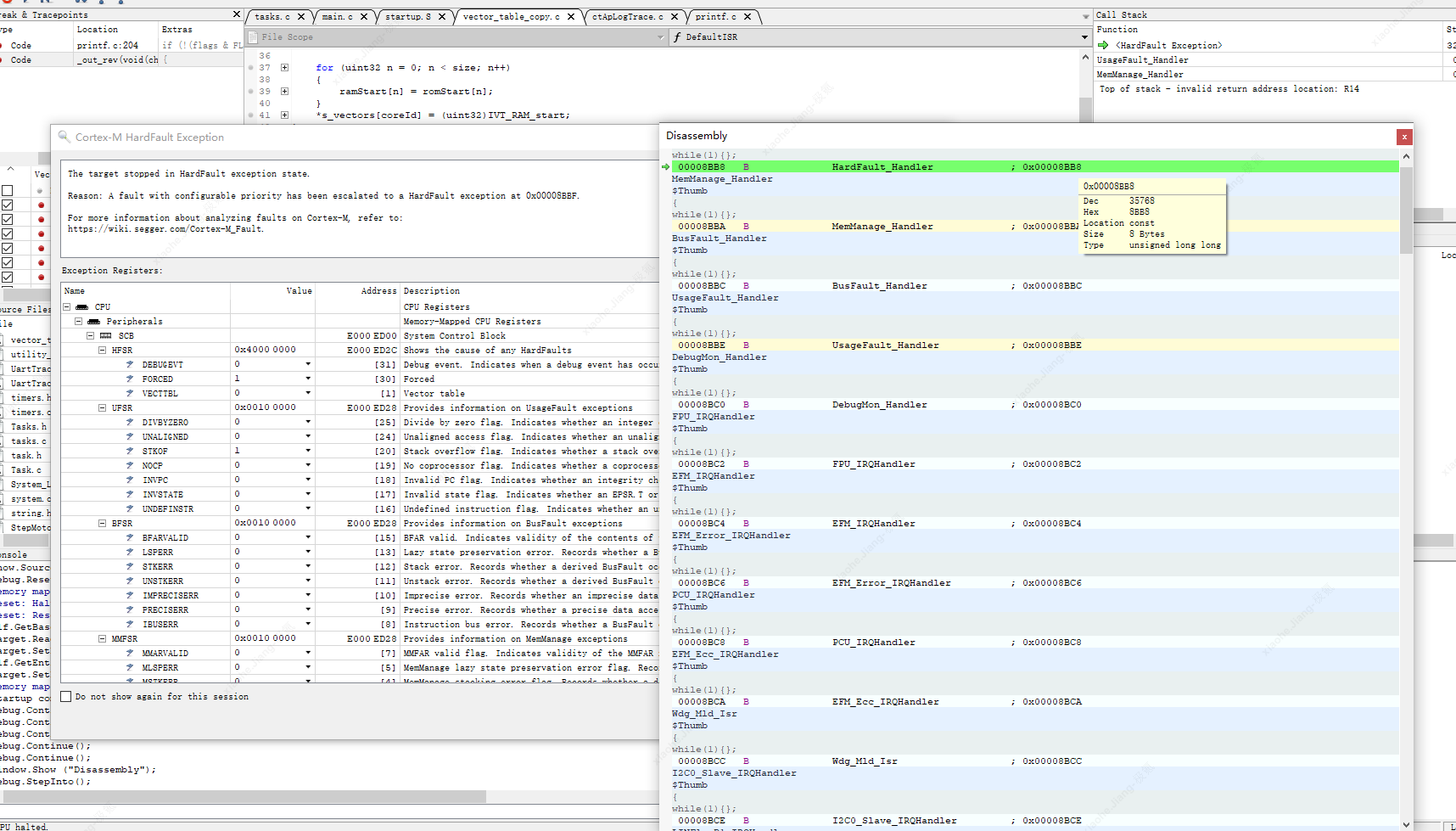Click the bit-field icon beside PRECISERR
This screenshot has width=1456, height=831.
[x=130, y=609]
